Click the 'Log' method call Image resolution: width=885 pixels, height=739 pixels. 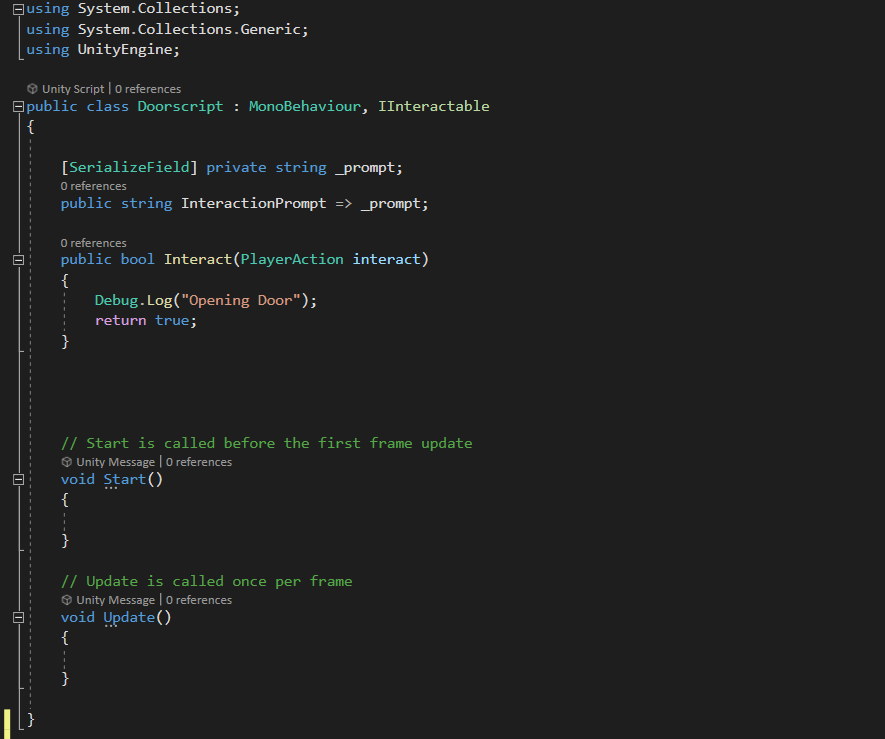[160, 300]
